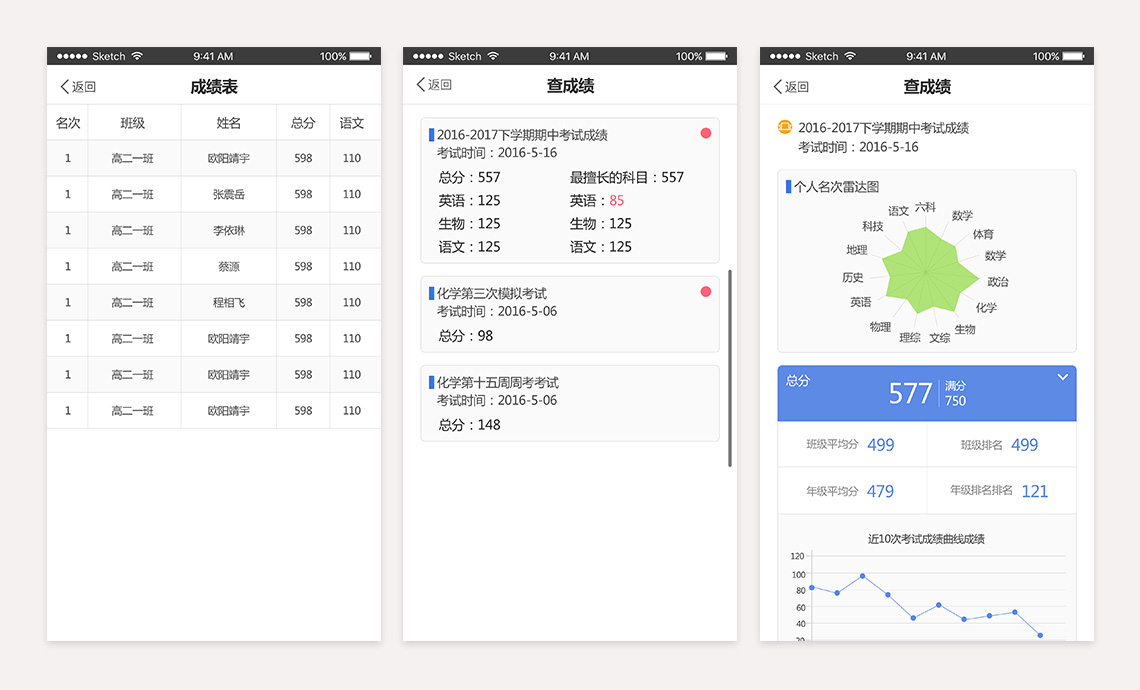Click the red dot on the 2016-2017下学期期中考试成绩 card
Image resolution: width=1140 pixels, height=690 pixels.
tap(706, 133)
